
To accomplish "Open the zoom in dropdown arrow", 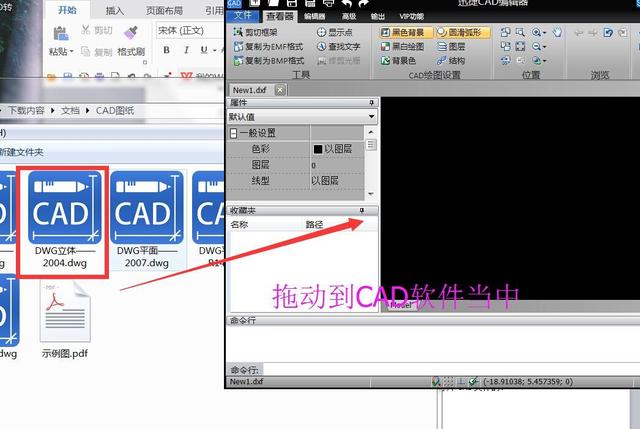I will coord(544,33).
